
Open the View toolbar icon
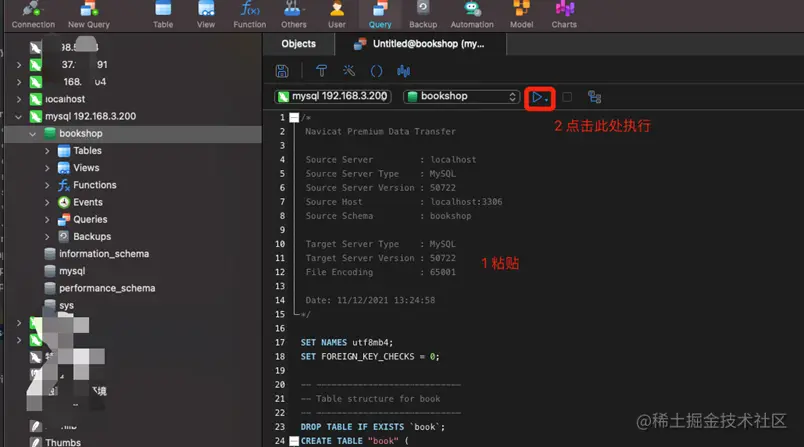(x=206, y=15)
